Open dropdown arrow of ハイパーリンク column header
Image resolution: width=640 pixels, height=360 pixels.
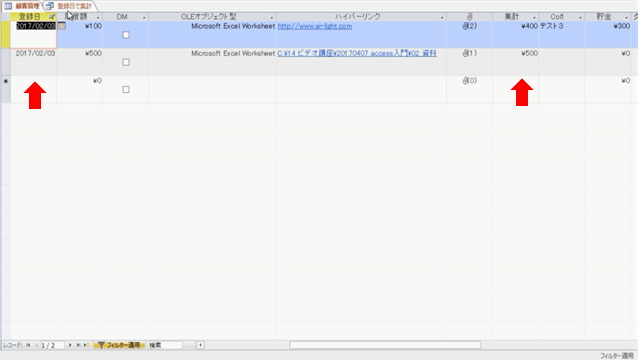(x=442, y=18)
